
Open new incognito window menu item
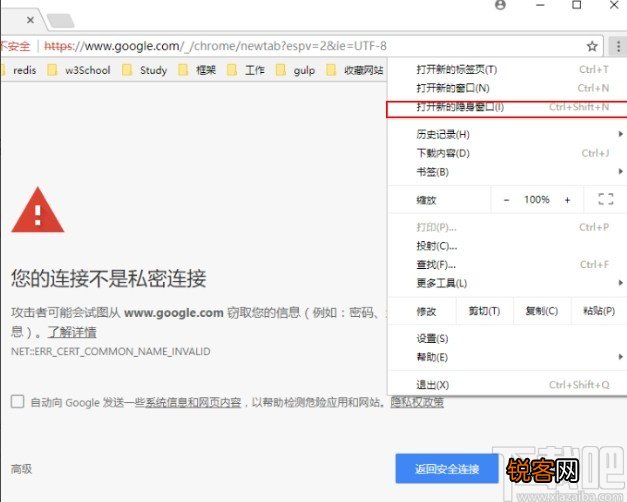tap(507, 109)
